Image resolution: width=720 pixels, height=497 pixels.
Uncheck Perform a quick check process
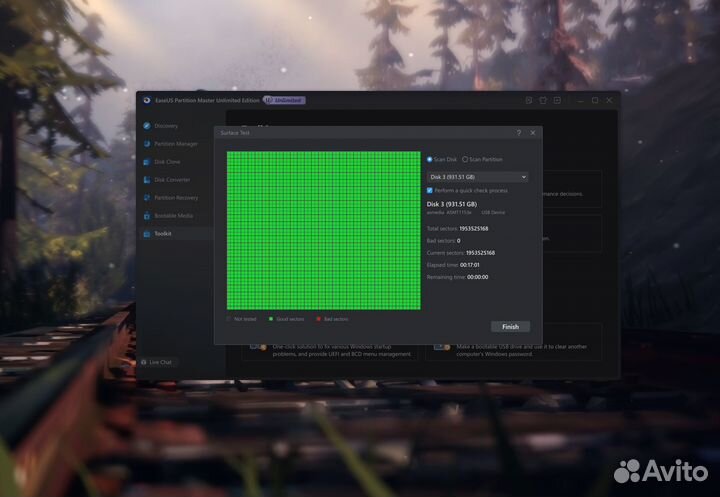click(x=430, y=190)
